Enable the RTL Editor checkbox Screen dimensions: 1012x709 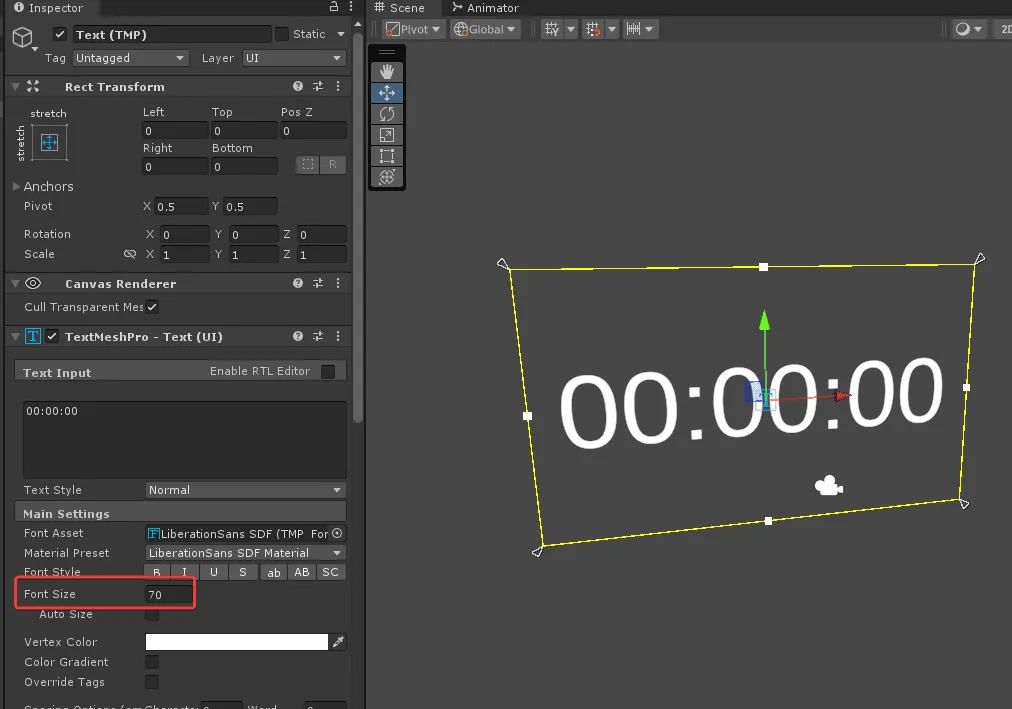328,372
